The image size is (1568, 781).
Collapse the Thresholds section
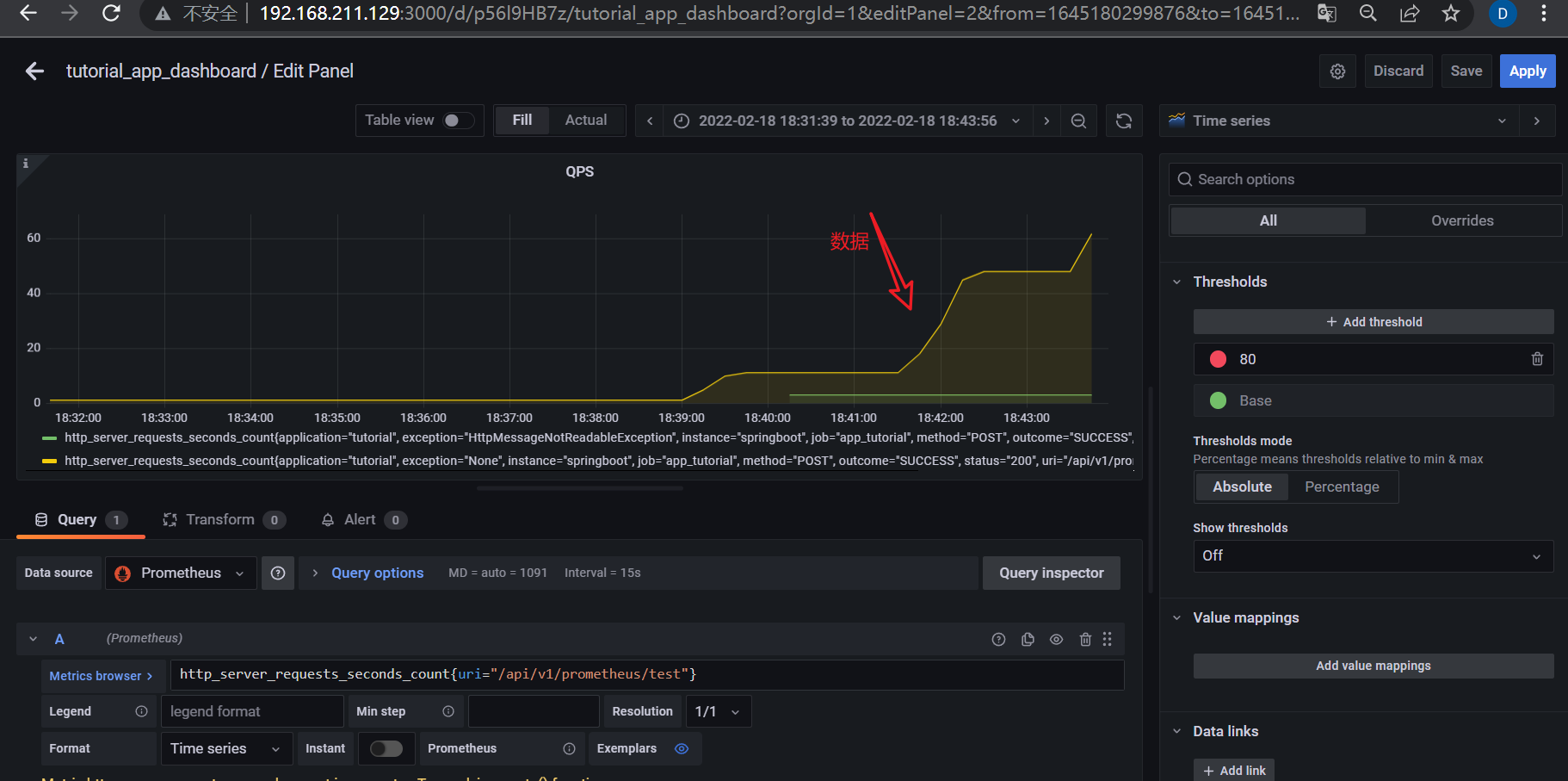point(1176,282)
